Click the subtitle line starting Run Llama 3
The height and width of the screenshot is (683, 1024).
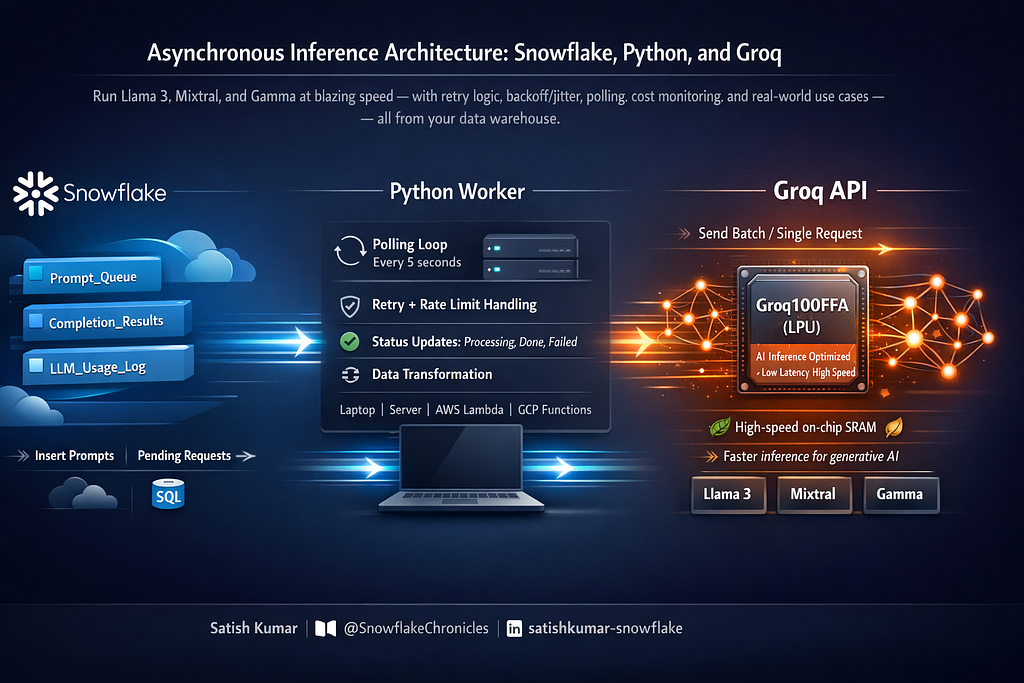tap(488, 97)
